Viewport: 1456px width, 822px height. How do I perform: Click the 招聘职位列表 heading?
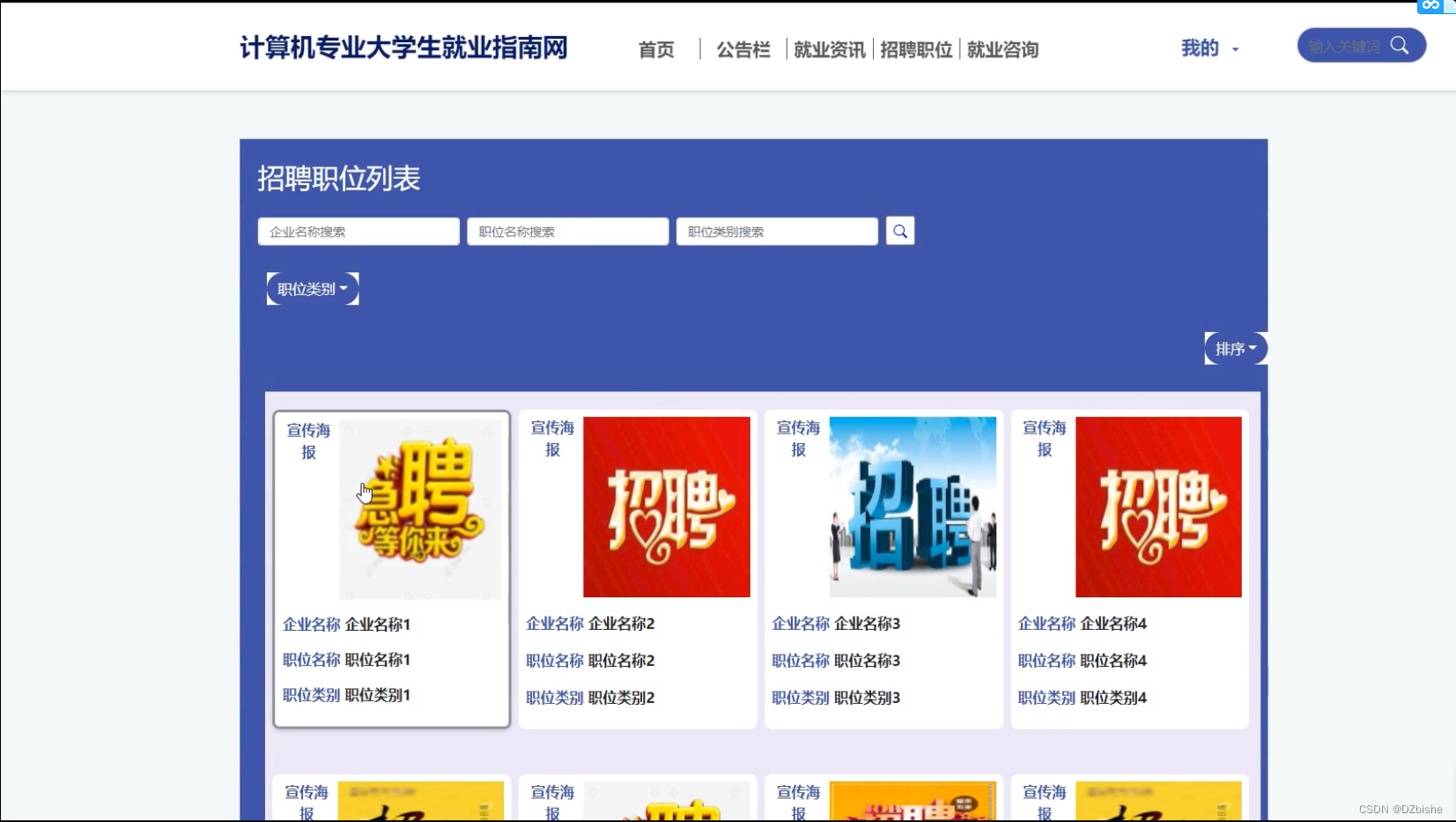click(x=339, y=179)
